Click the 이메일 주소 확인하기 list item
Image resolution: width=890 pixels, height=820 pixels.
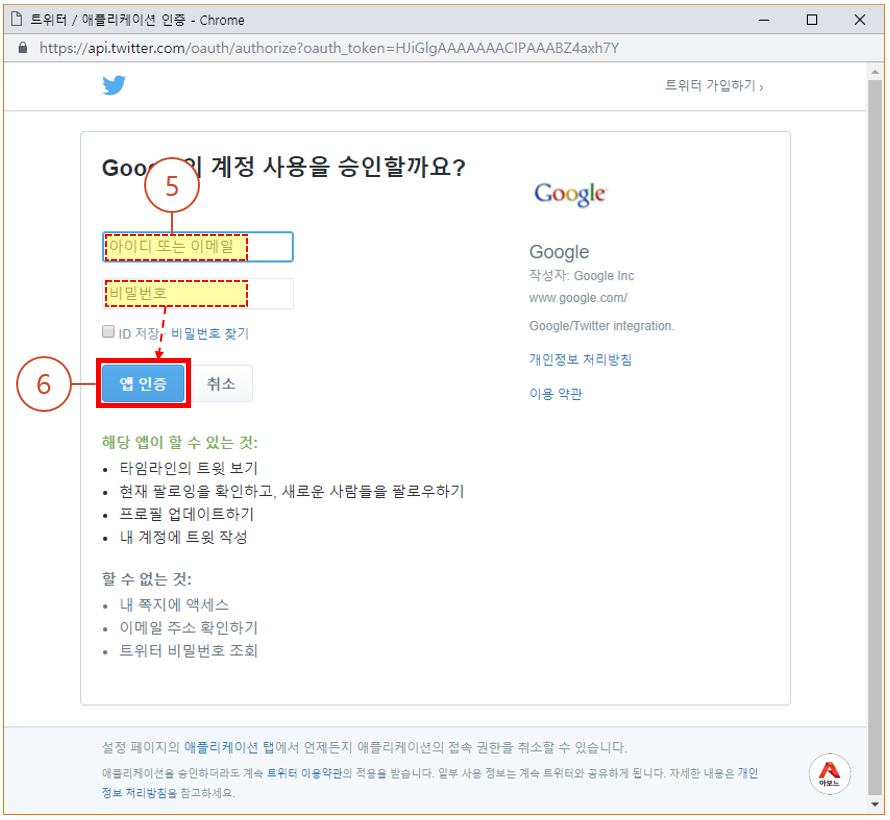click(188, 628)
